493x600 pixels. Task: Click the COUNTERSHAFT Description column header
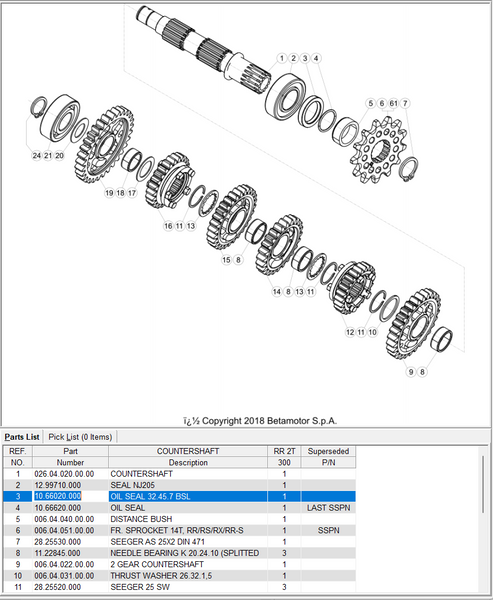tap(188, 457)
